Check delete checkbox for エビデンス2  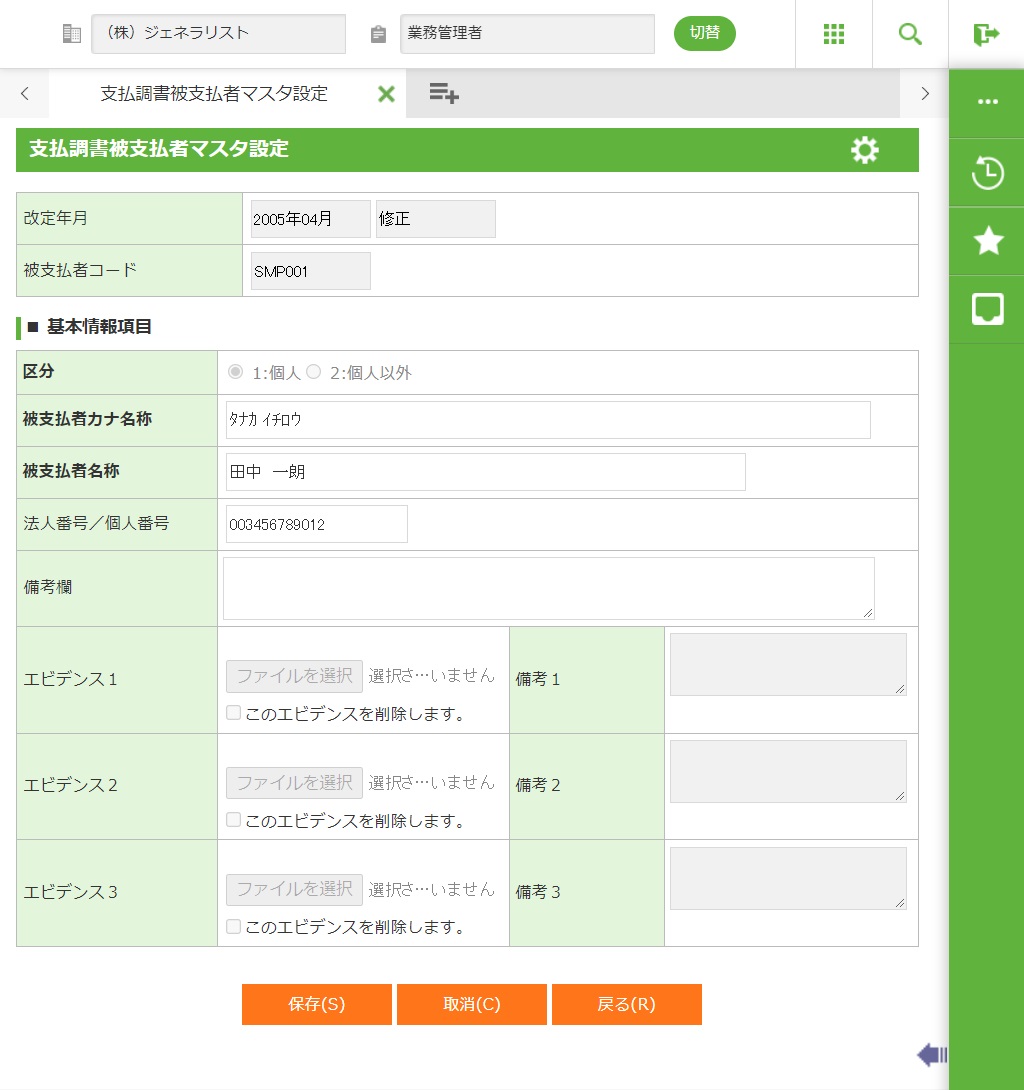click(233, 820)
